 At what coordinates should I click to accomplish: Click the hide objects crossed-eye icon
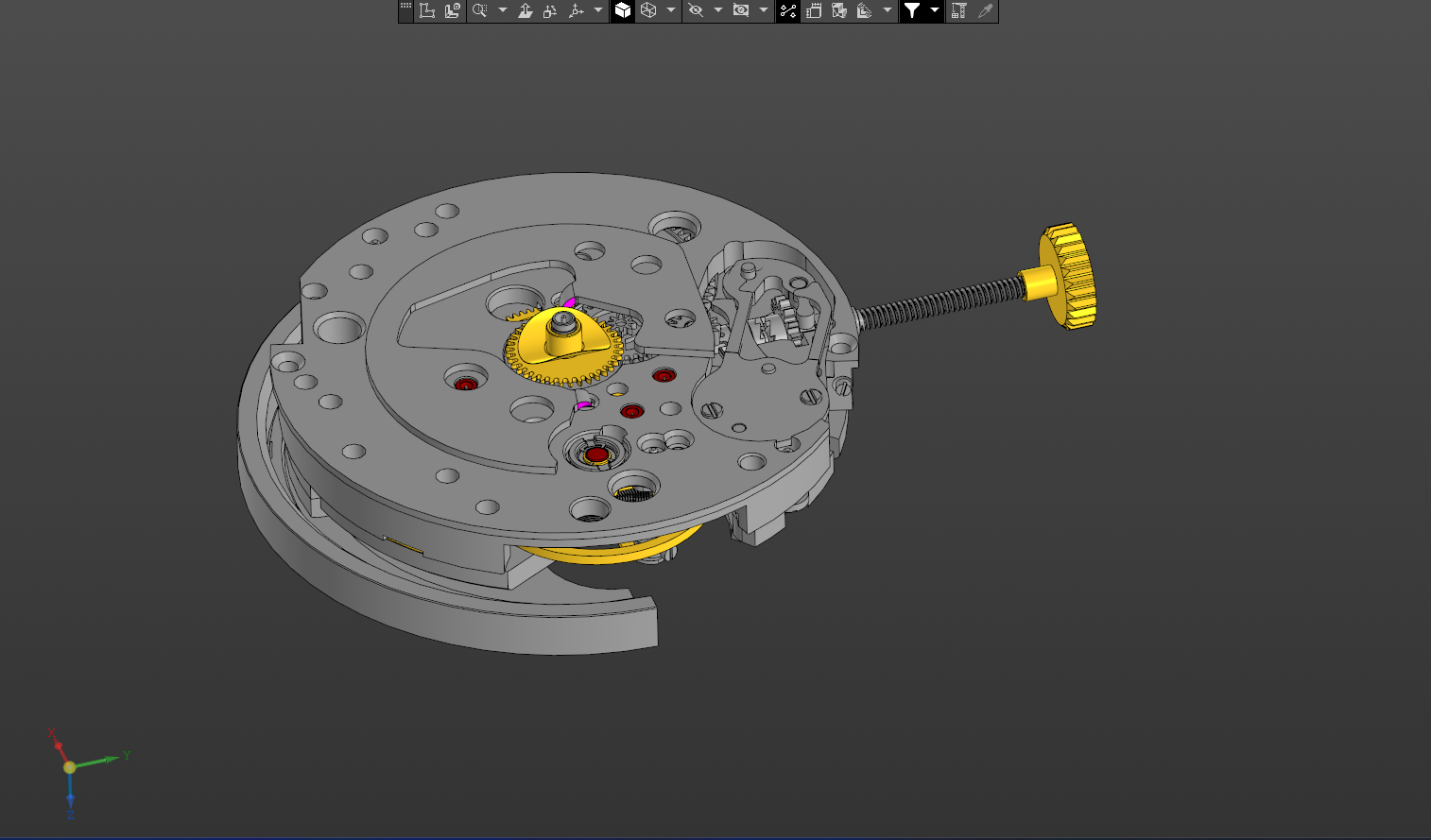click(696, 10)
